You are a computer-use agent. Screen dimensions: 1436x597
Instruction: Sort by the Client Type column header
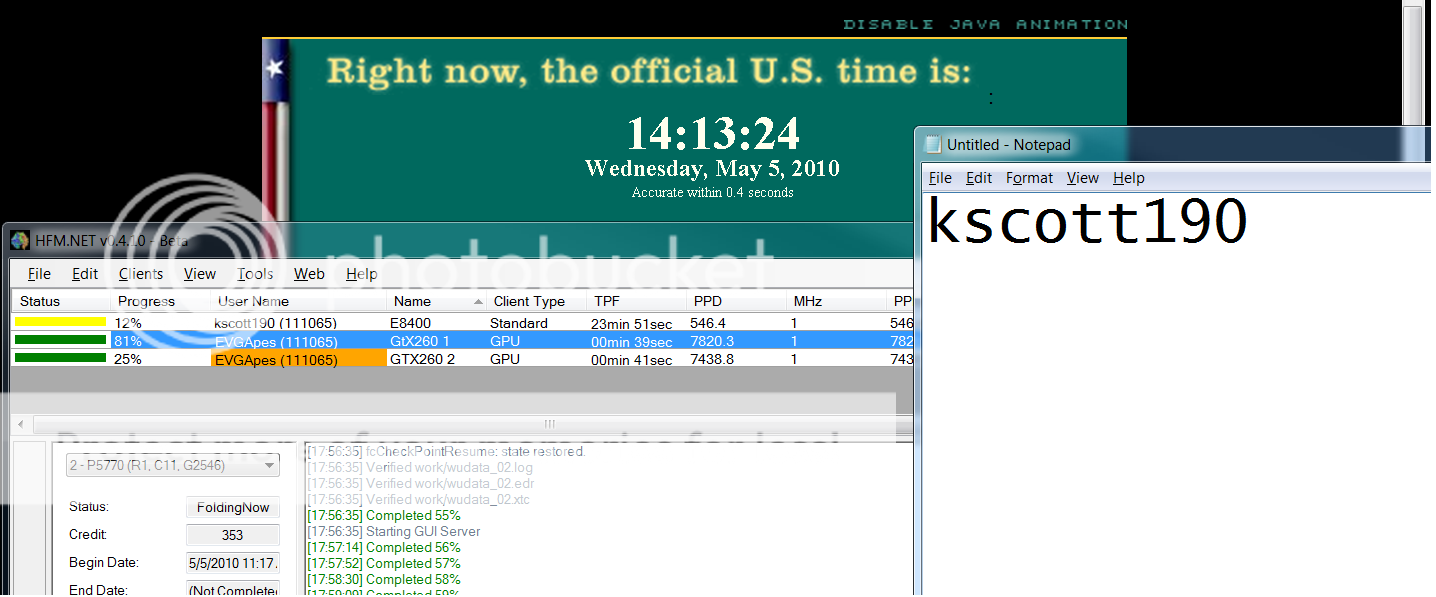(529, 301)
